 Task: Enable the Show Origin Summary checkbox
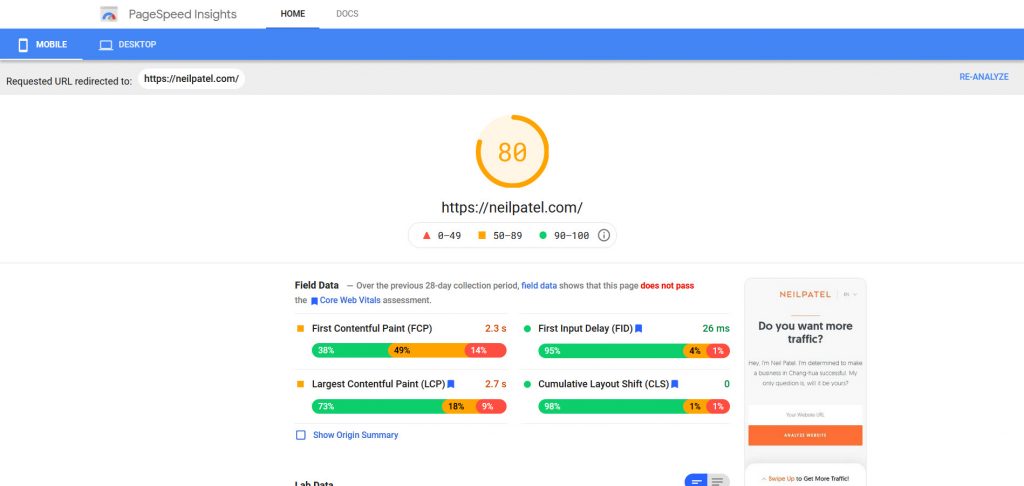tap(300, 435)
